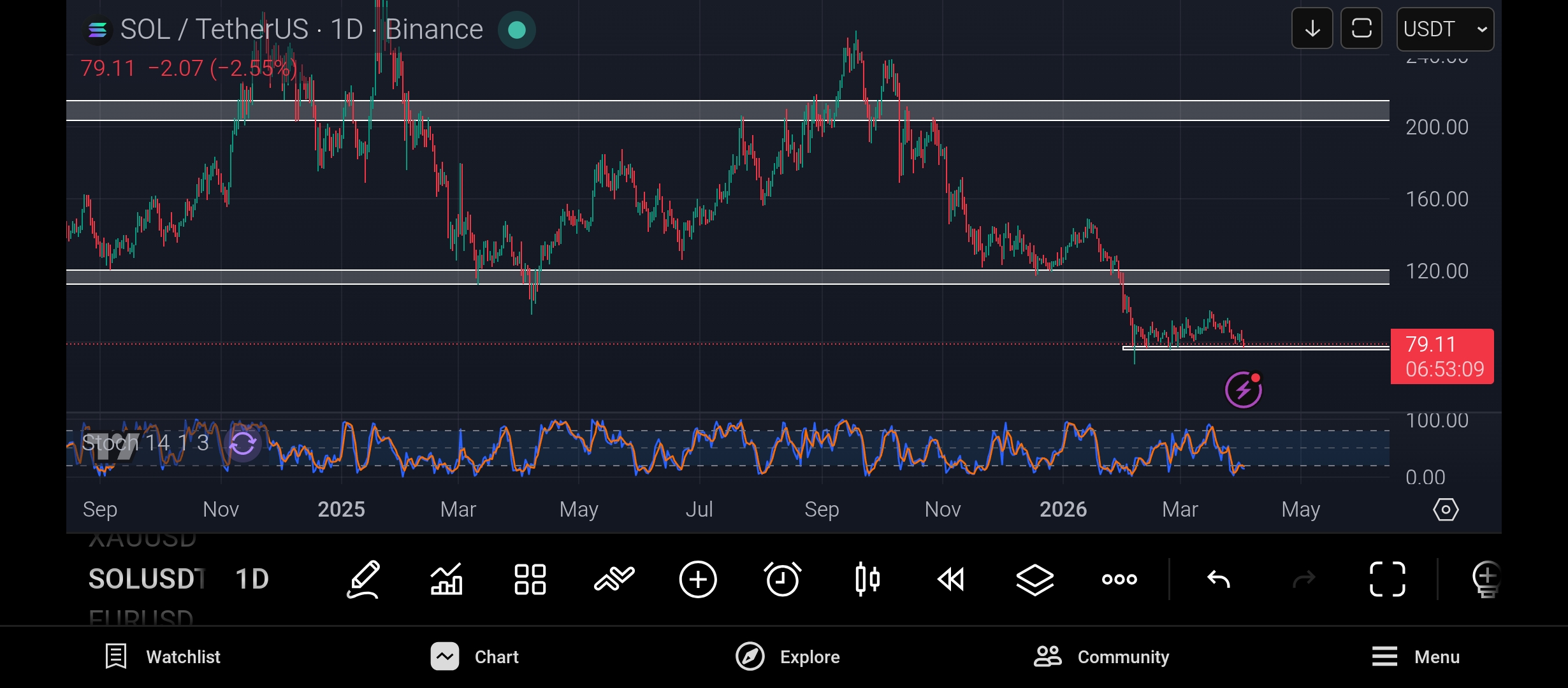The height and width of the screenshot is (688, 1568).
Task: Tap the down-arrow button beside USDT
Action: point(1312,29)
